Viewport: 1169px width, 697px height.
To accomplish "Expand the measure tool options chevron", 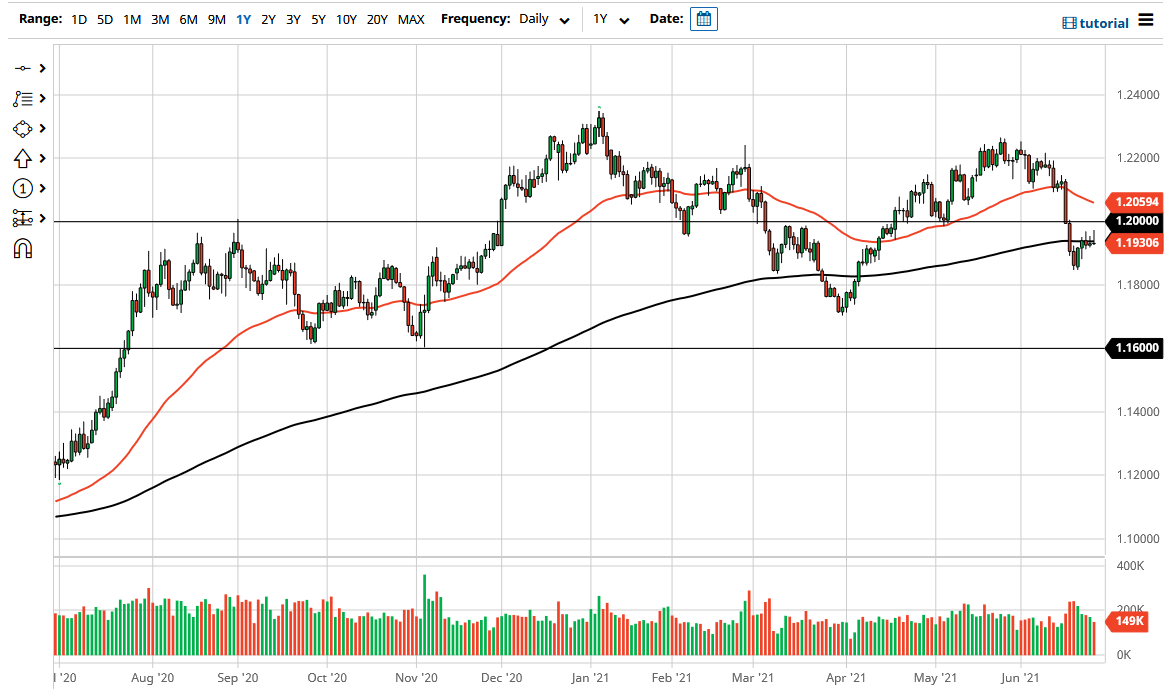I will point(42,218).
